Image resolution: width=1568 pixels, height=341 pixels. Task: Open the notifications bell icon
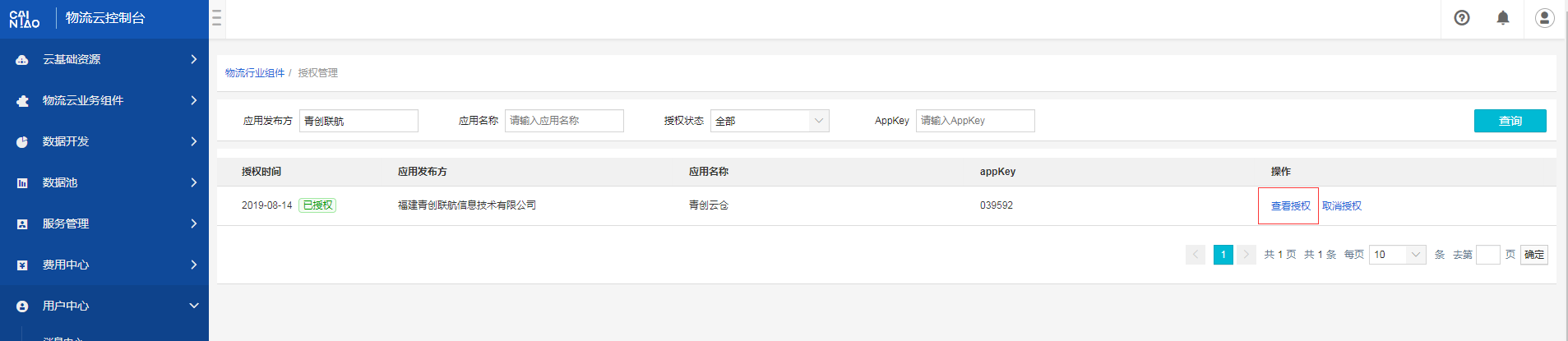click(1502, 18)
